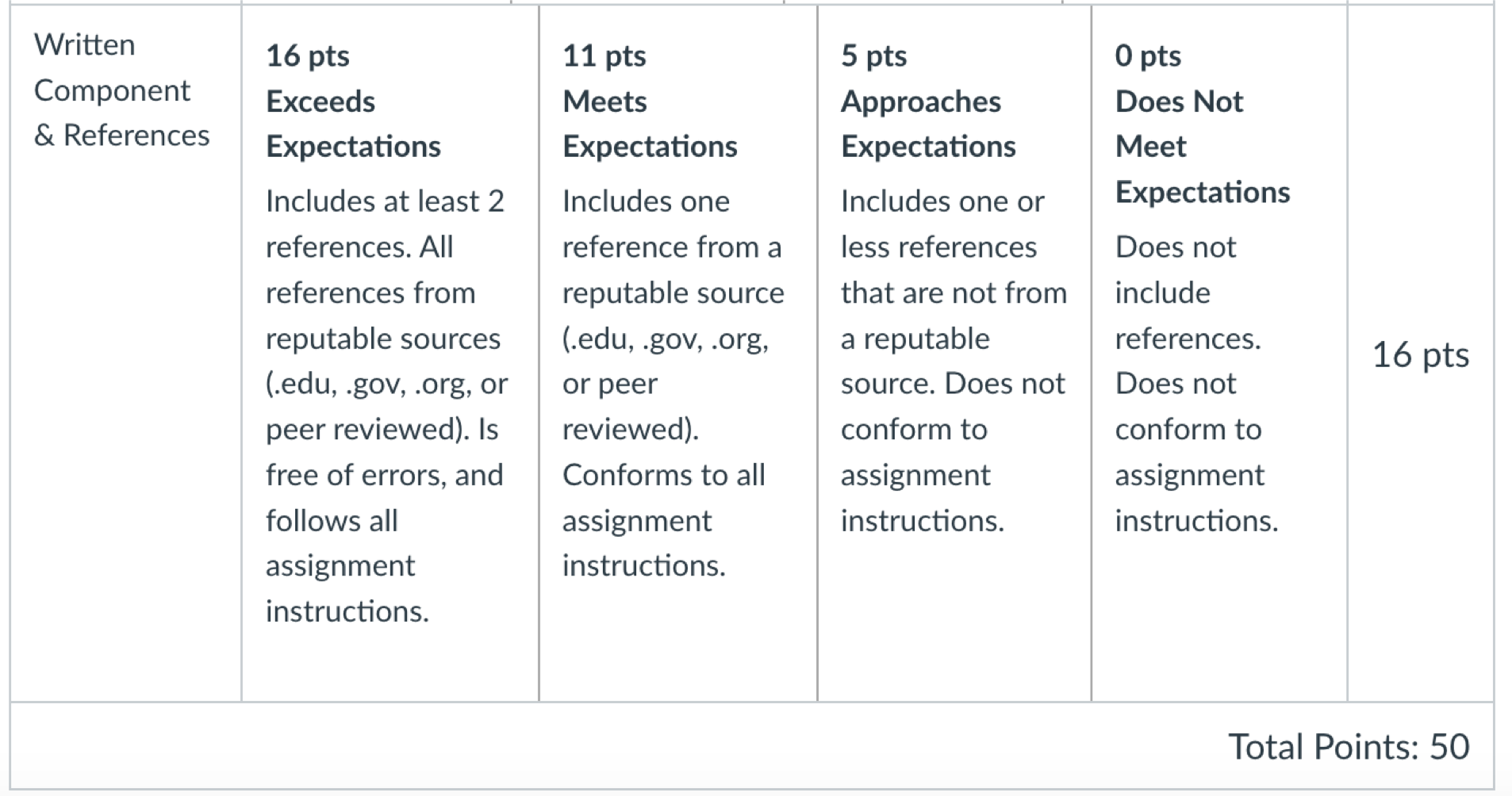Screen dimensions: 1512x796
Task: Click the Written Component & References criterion
Action: click(x=121, y=90)
